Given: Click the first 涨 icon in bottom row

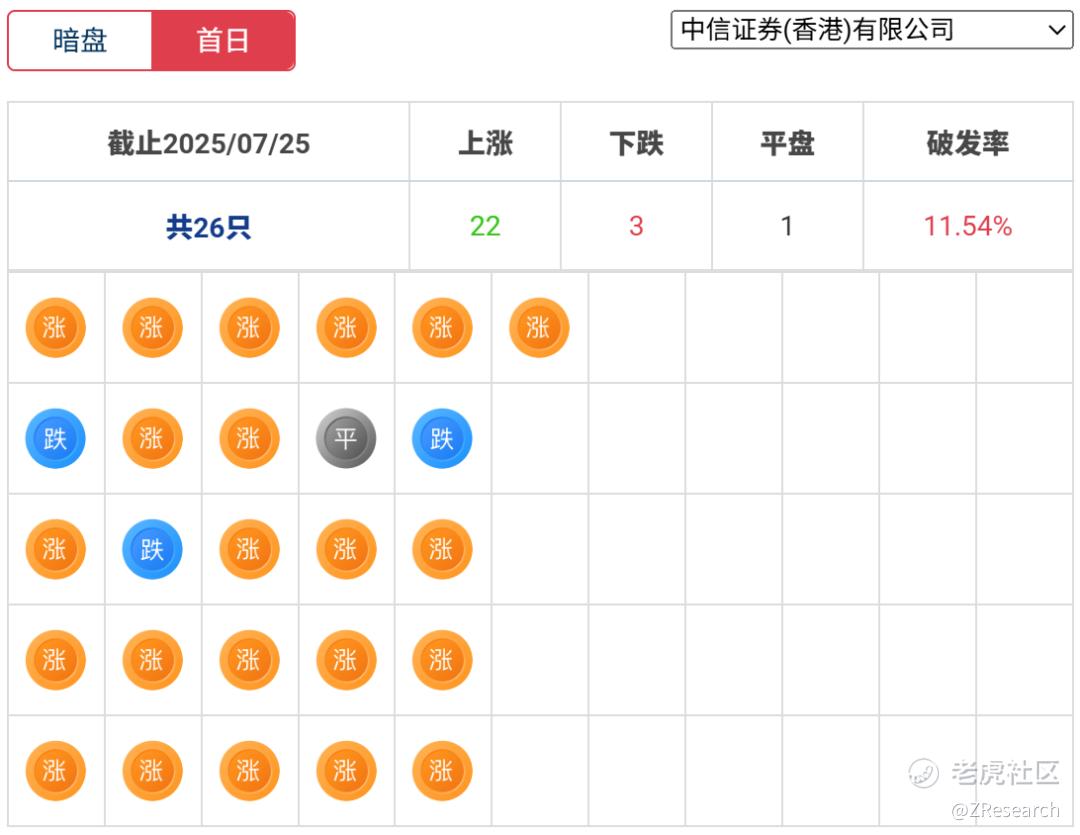Looking at the screenshot, I should [x=55, y=771].
